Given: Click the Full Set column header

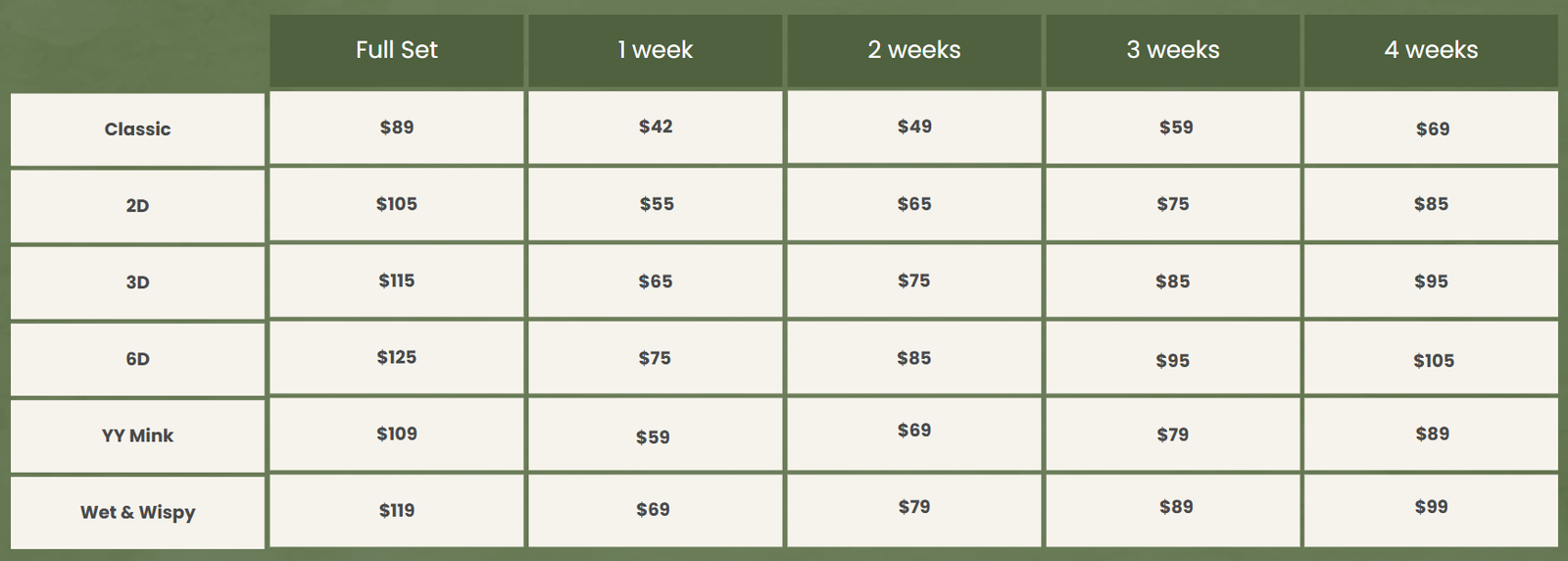Looking at the screenshot, I should coord(396,50).
